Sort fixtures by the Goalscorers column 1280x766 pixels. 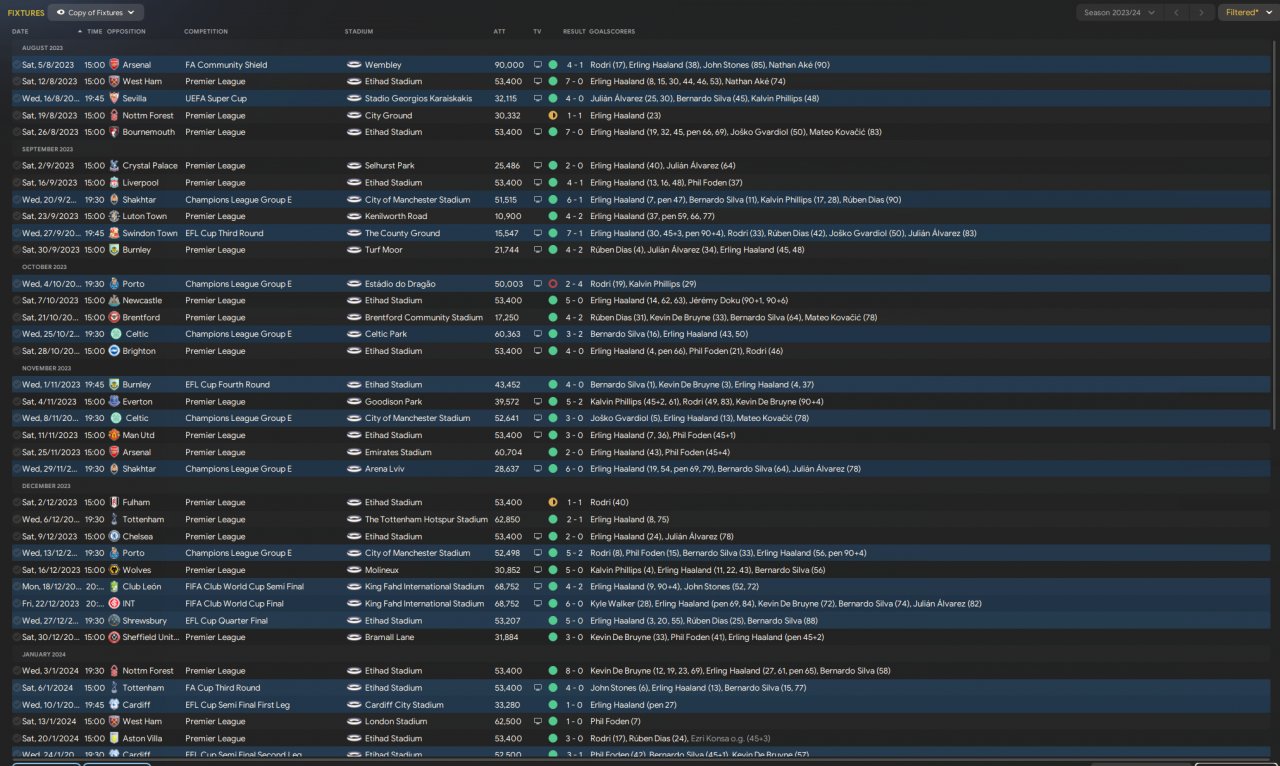[x=612, y=32]
